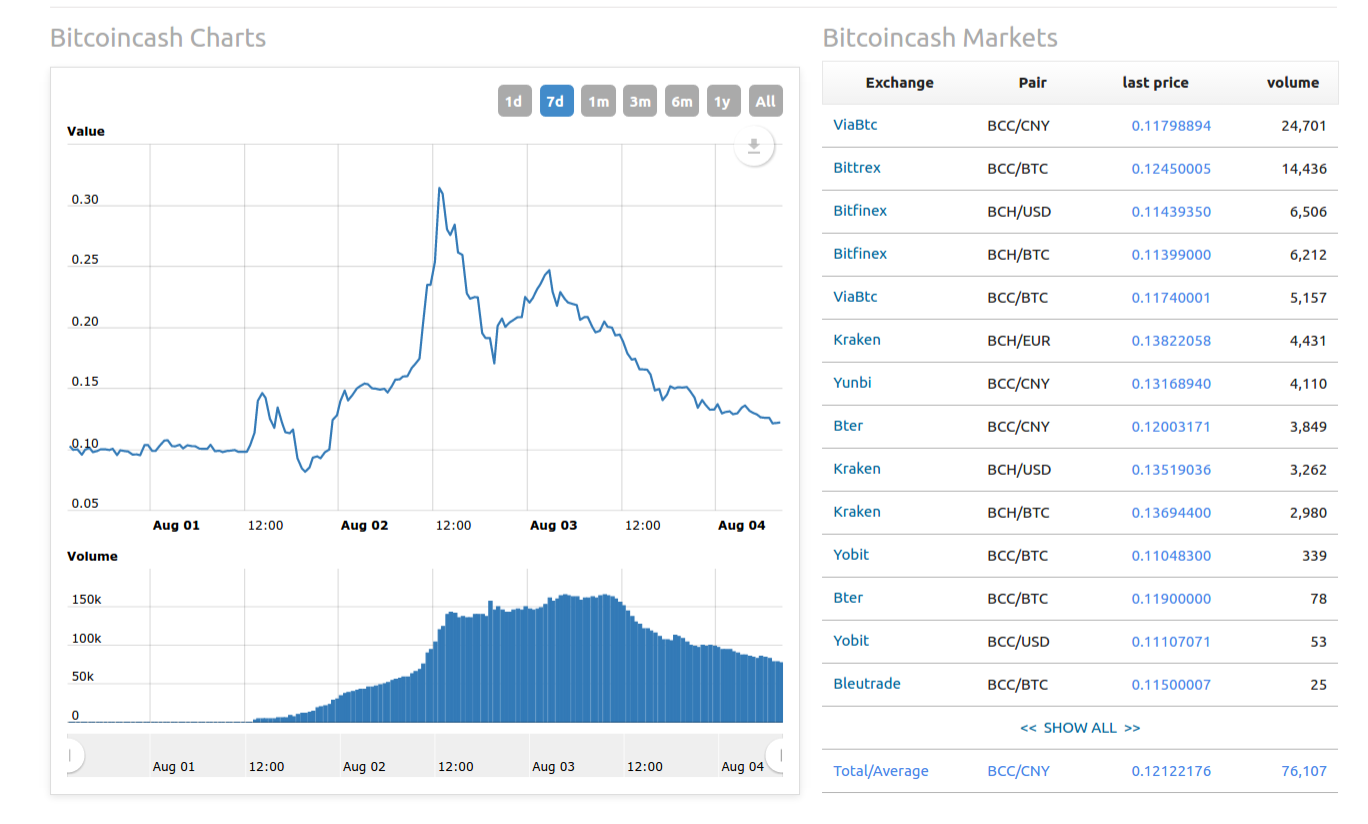Click the Bitcoincash Charts heading

158,38
